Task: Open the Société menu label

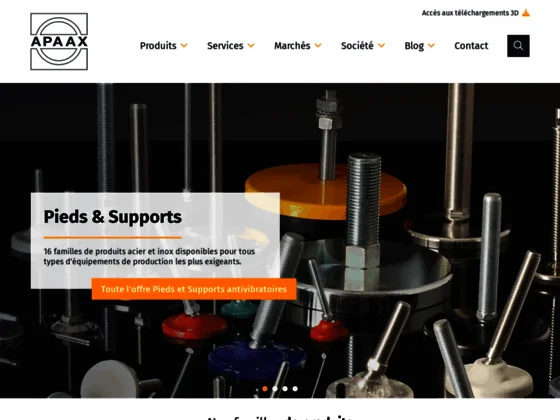Action: coord(357,46)
